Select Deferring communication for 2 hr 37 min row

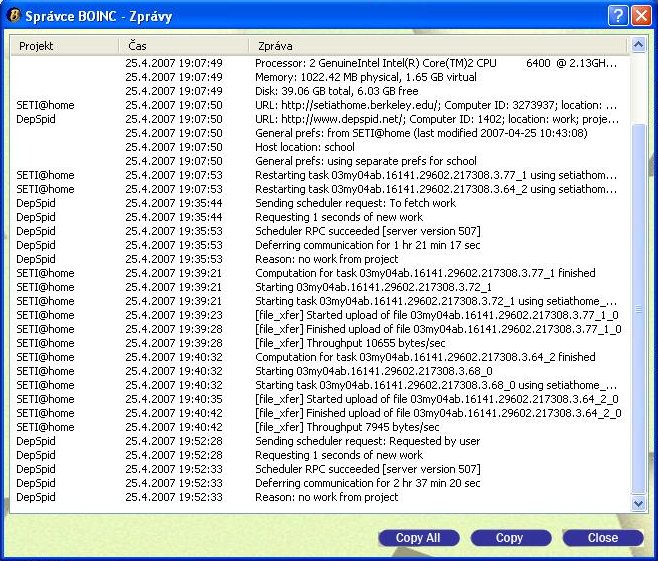click(x=319, y=483)
